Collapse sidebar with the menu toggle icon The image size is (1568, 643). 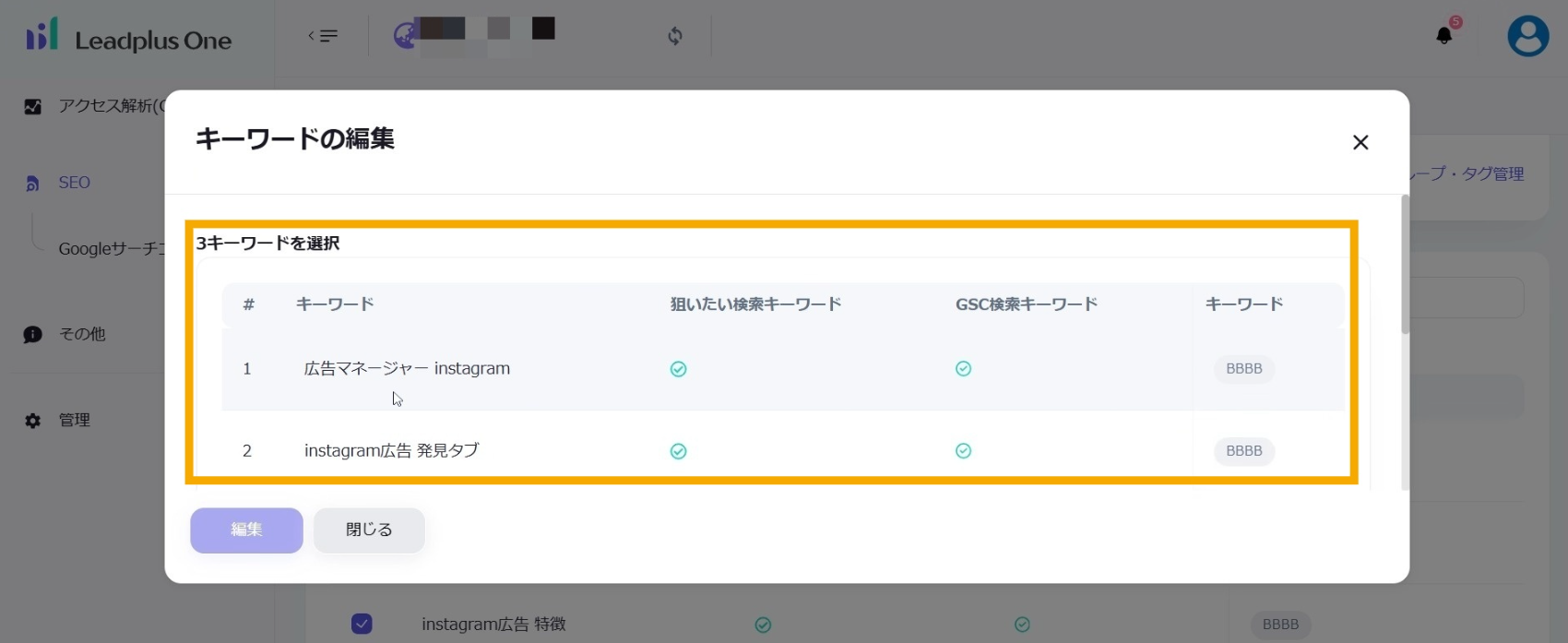click(x=323, y=36)
